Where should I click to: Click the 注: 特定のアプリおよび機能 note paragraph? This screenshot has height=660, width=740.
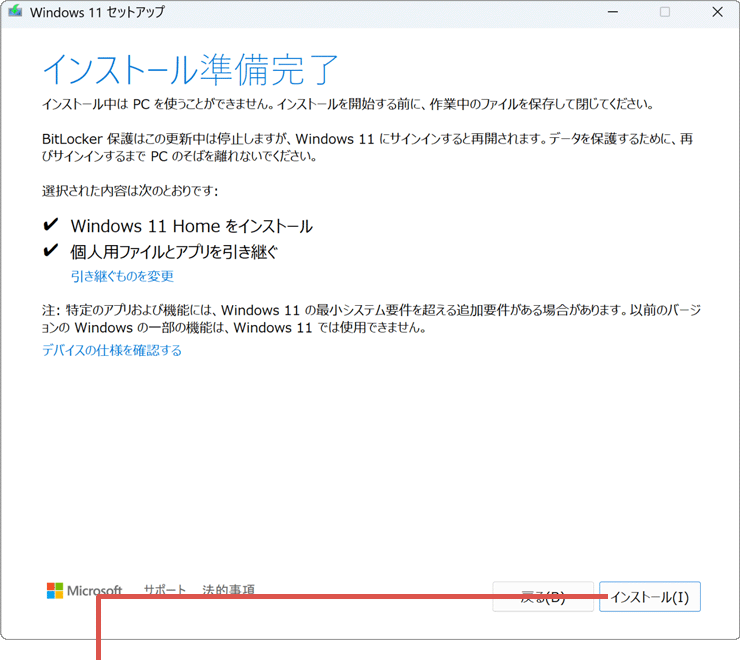click(x=371, y=319)
